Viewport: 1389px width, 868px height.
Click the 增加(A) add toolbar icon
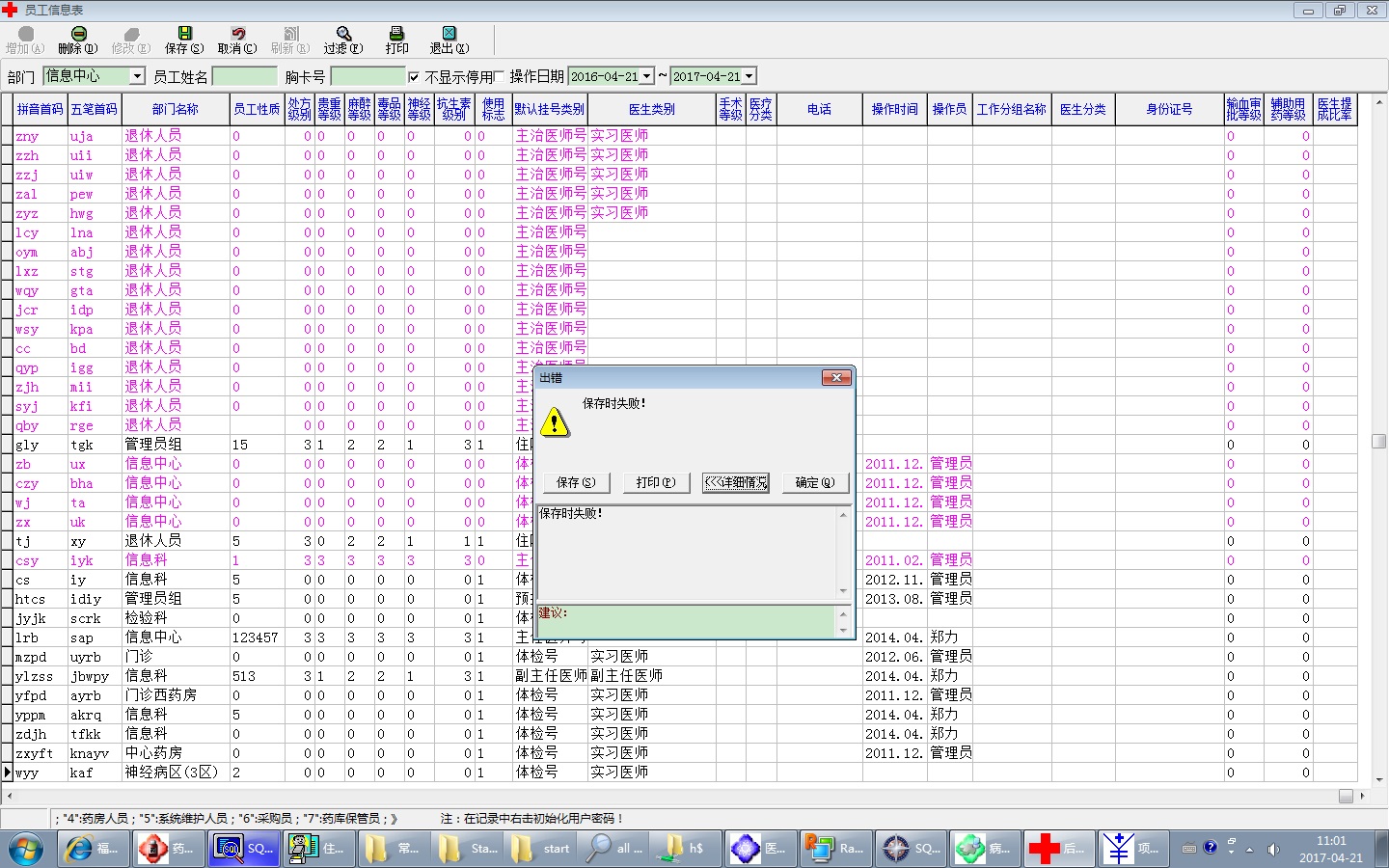[x=25, y=40]
